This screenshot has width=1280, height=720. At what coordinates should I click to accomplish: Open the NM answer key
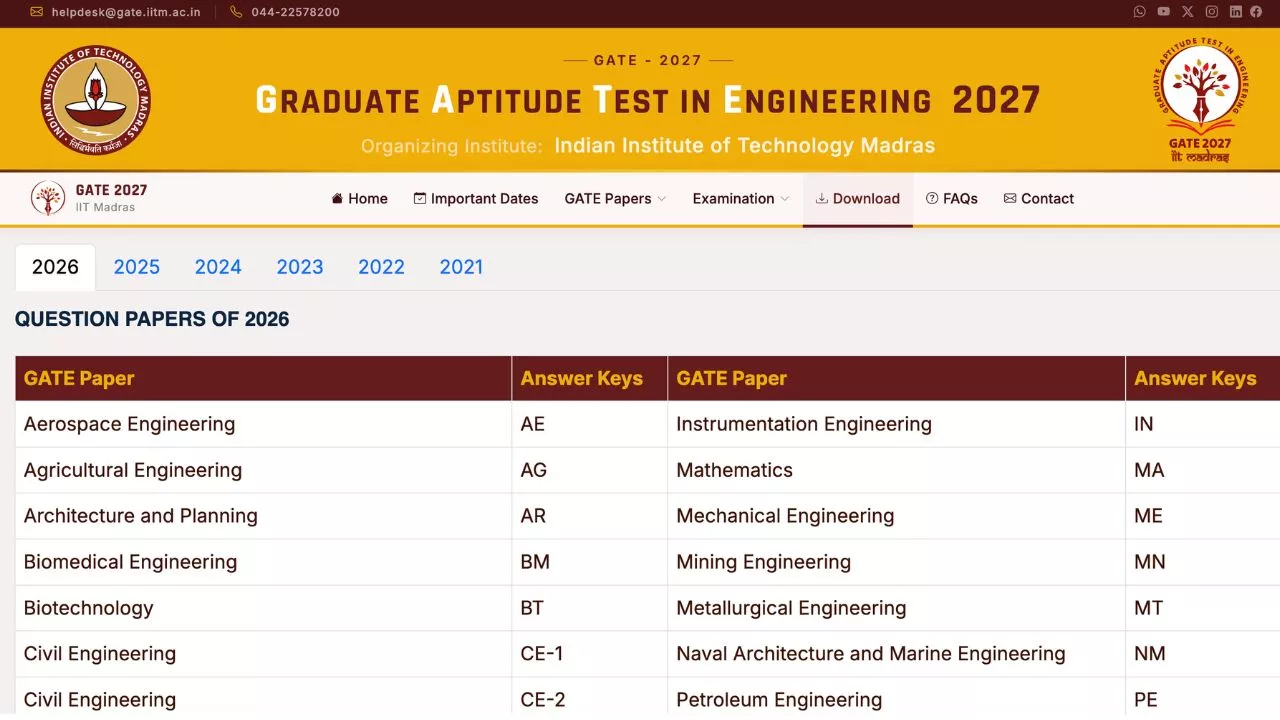tap(1150, 654)
